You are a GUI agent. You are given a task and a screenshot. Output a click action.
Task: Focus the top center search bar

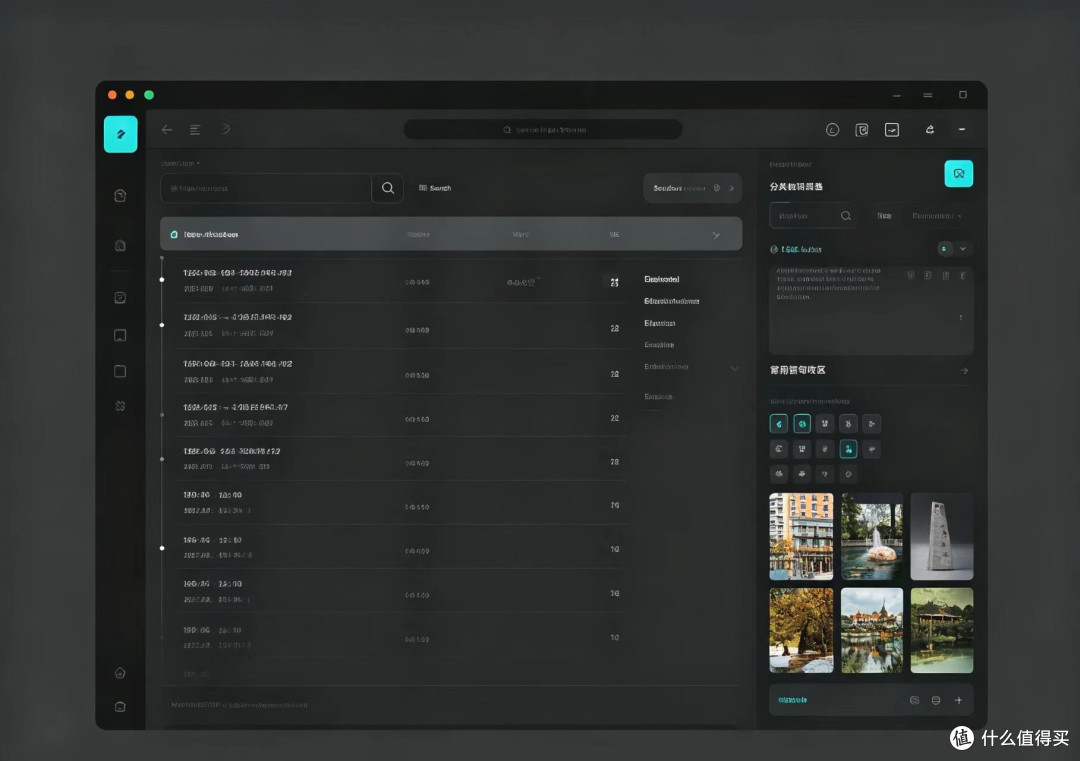click(x=543, y=129)
